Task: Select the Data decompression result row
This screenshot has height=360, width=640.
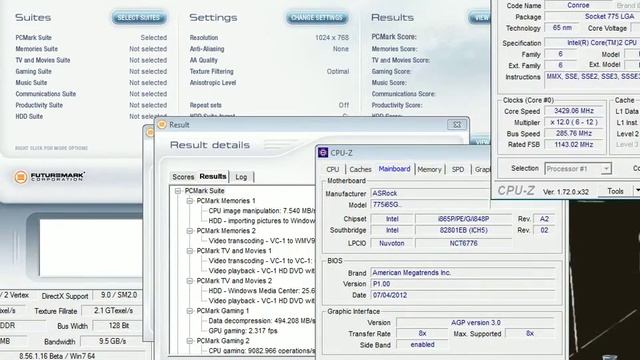Action: [262, 321]
